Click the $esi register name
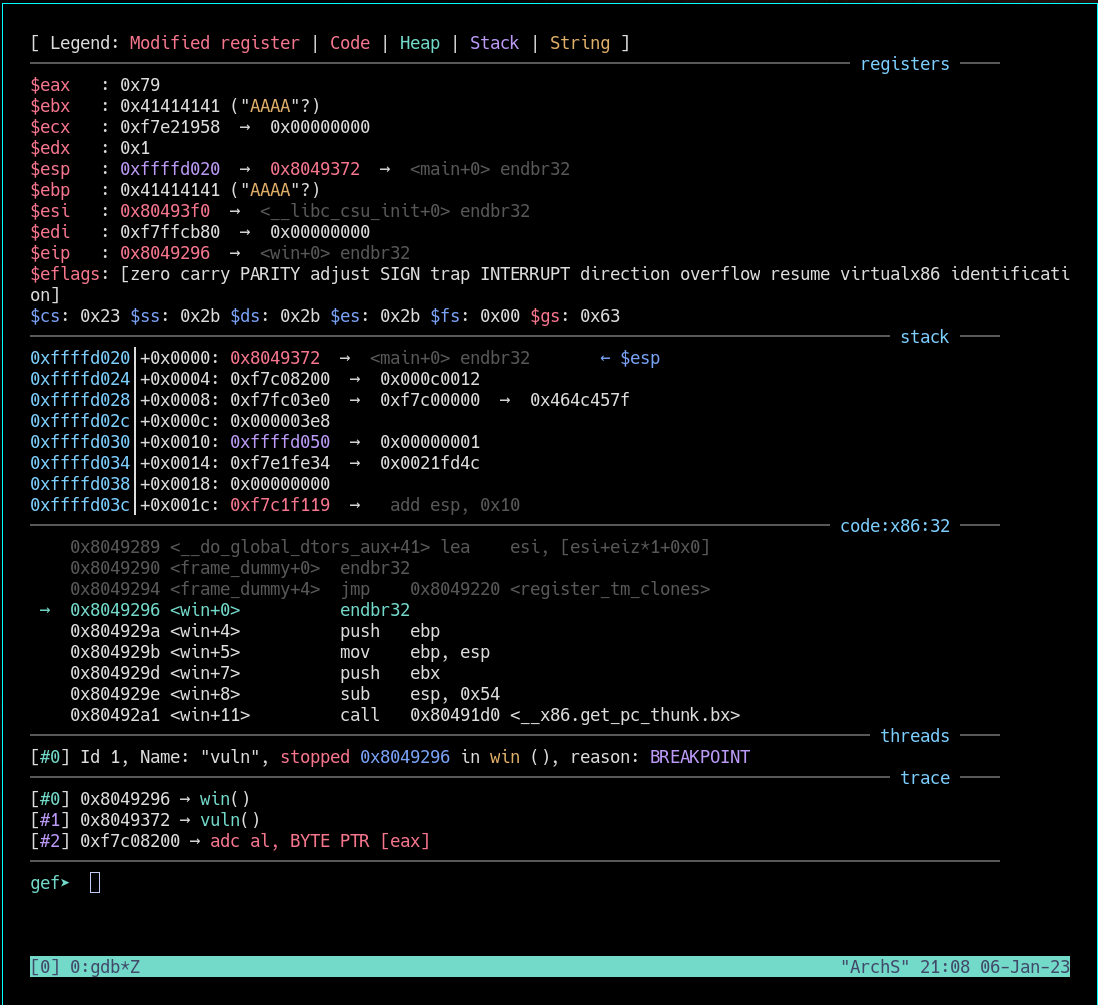This screenshot has height=1005, width=1098. (x=50, y=211)
